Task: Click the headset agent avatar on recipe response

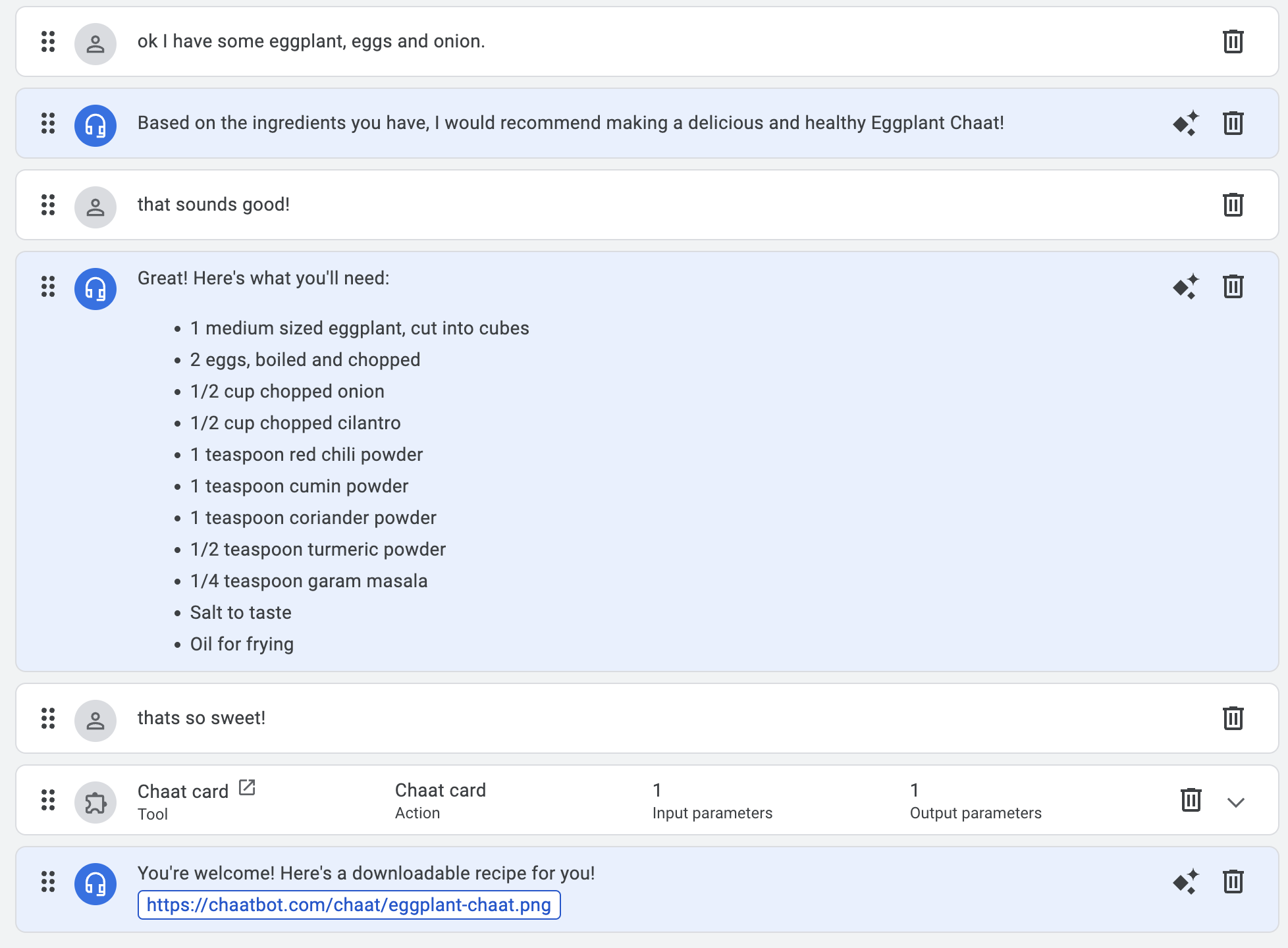Action: click(x=95, y=884)
